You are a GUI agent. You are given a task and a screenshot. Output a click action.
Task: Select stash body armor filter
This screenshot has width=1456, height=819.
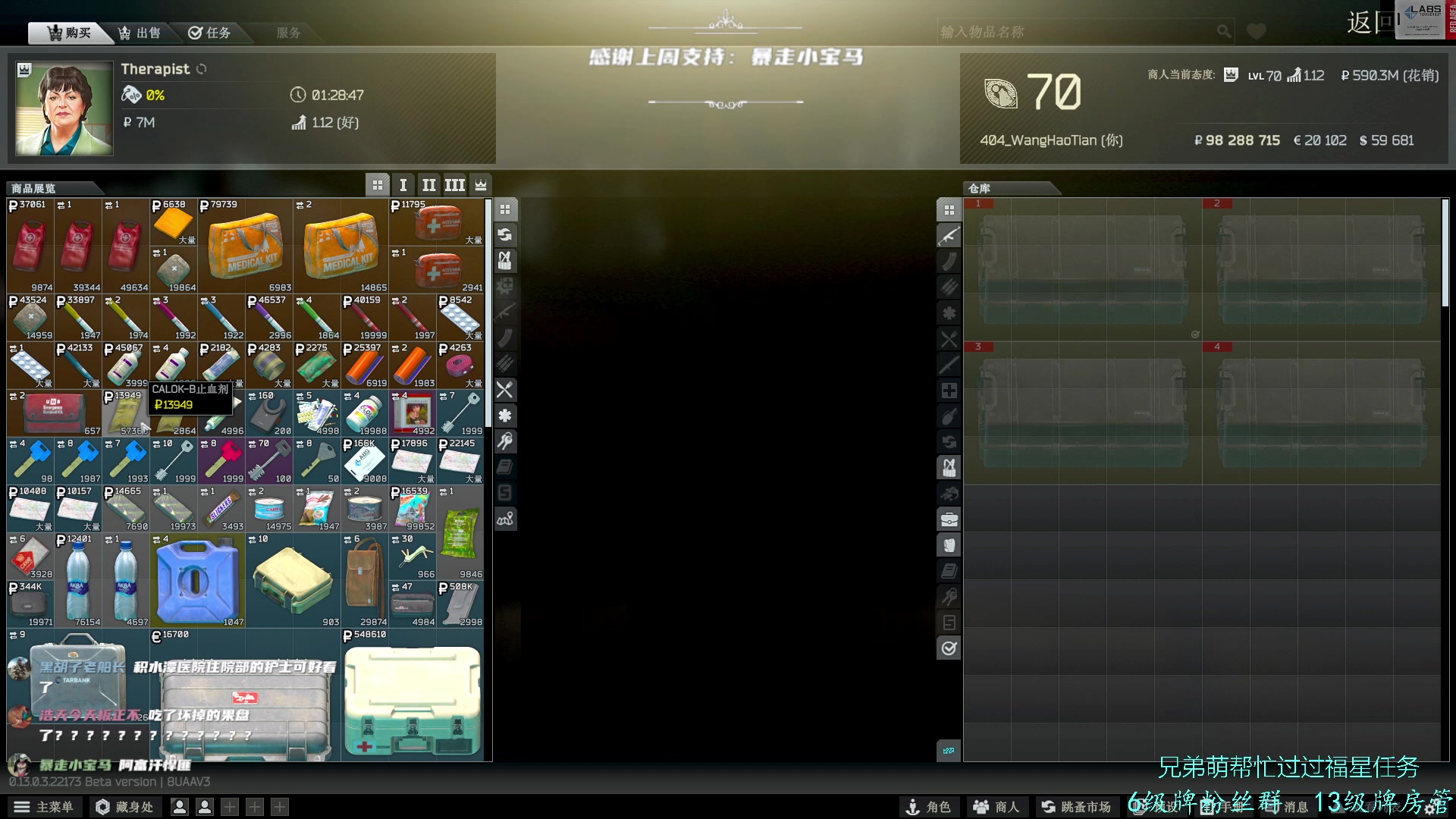(x=949, y=545)
